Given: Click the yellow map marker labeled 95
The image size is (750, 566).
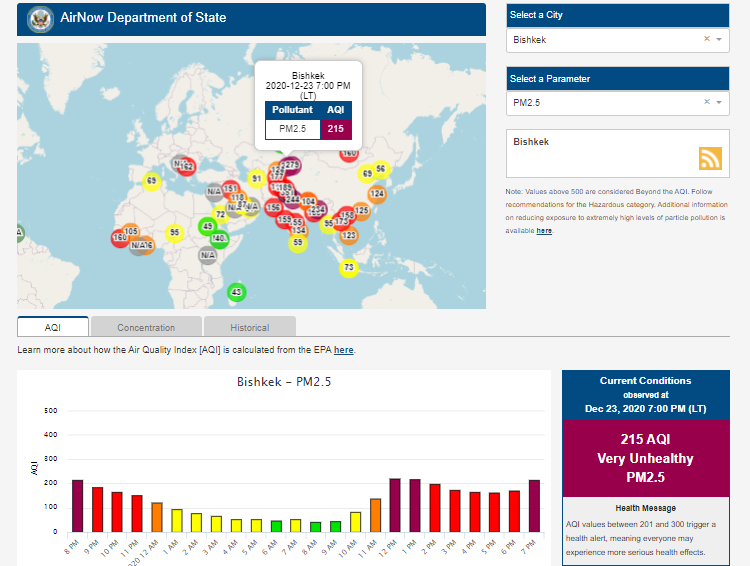Looking at the screenshot, I should [x=175, y=232].
